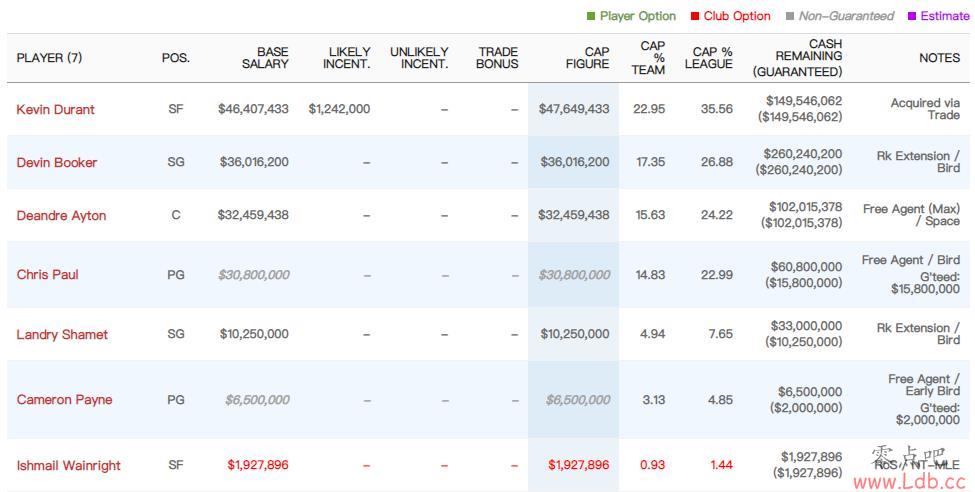
Task: Click Booker's cash remaining $260,240,200
Action: coord(803,154)
